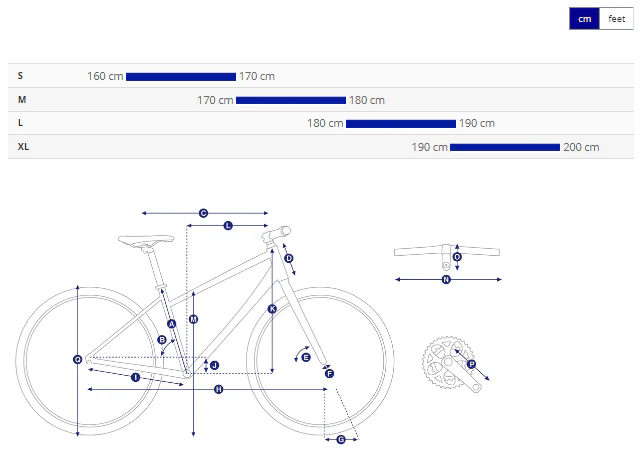This screenshot has height=462, width=641.
Task: Select the M standover marker
Action: point(193,319)
